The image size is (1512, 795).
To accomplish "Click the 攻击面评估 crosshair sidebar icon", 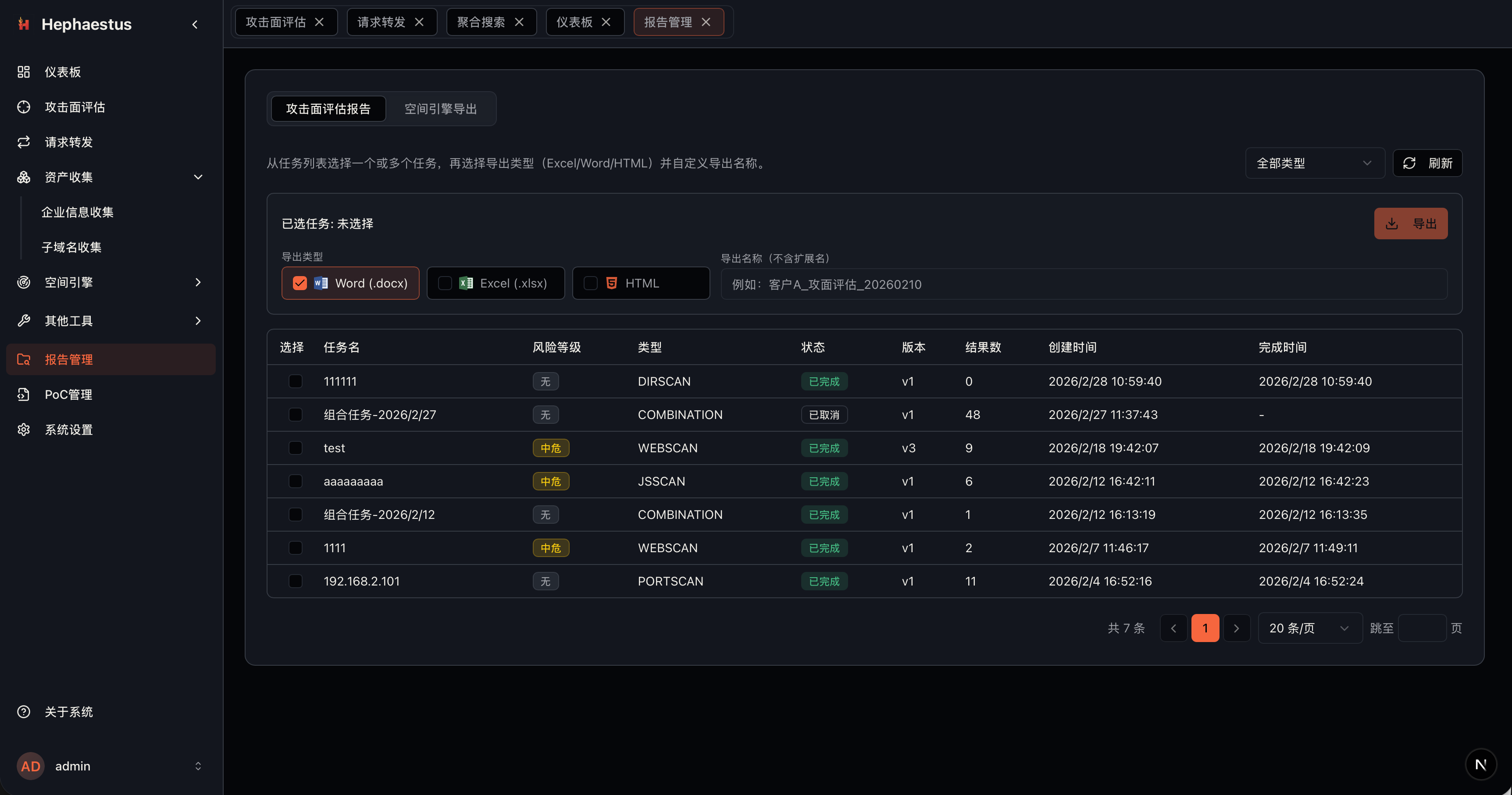I will pyautogui.click(x=24, y=107).
